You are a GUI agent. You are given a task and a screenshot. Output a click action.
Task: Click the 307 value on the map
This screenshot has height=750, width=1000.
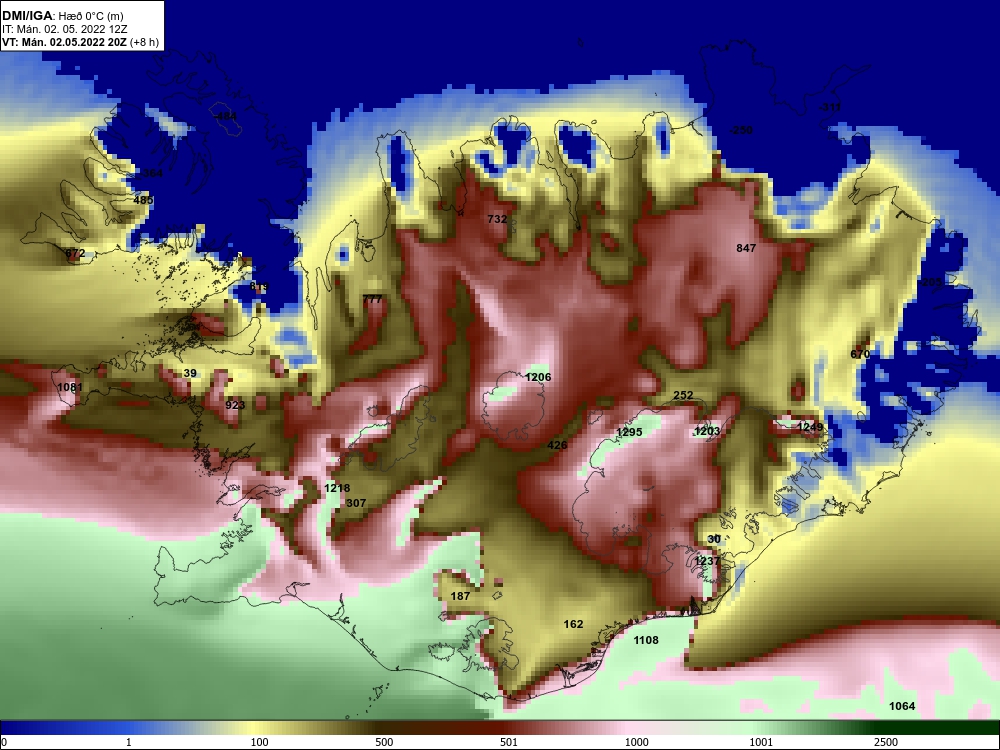tap(356, 503)
